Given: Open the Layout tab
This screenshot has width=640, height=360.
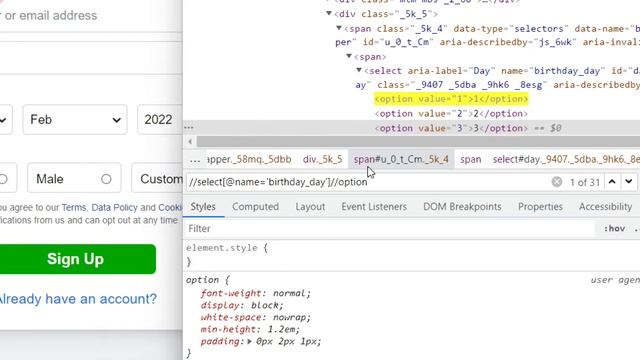Looking at the screenshot, I should [x=310, y=207].
